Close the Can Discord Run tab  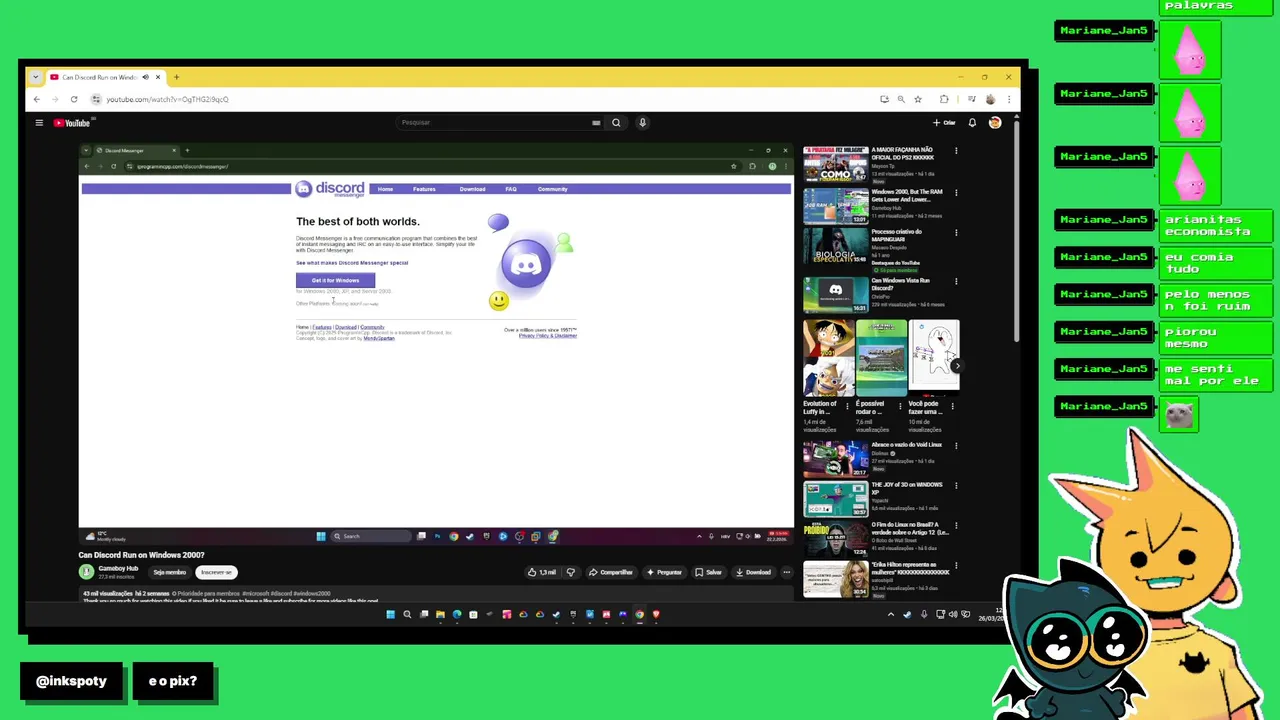[x=158, y=77]
